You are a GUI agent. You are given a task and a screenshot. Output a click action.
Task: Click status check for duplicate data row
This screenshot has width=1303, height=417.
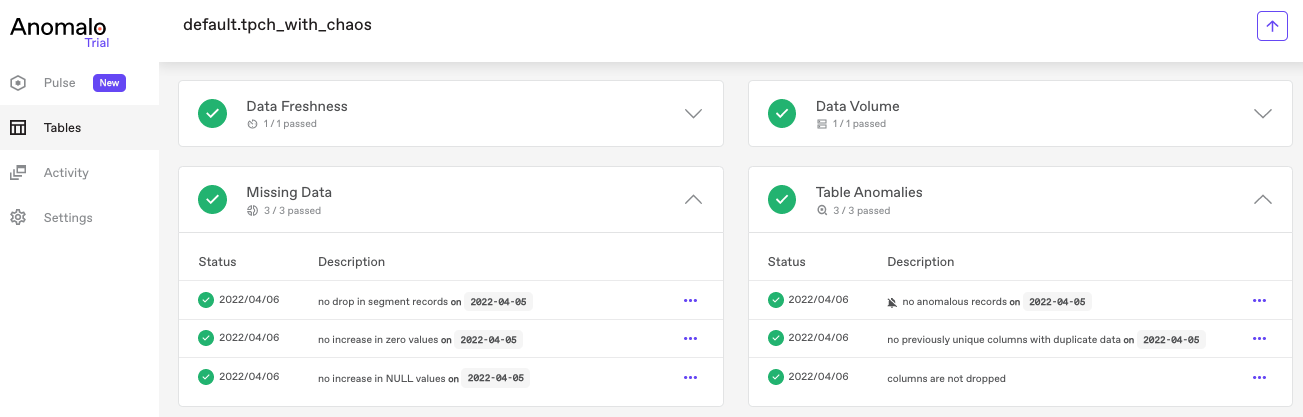776,338
